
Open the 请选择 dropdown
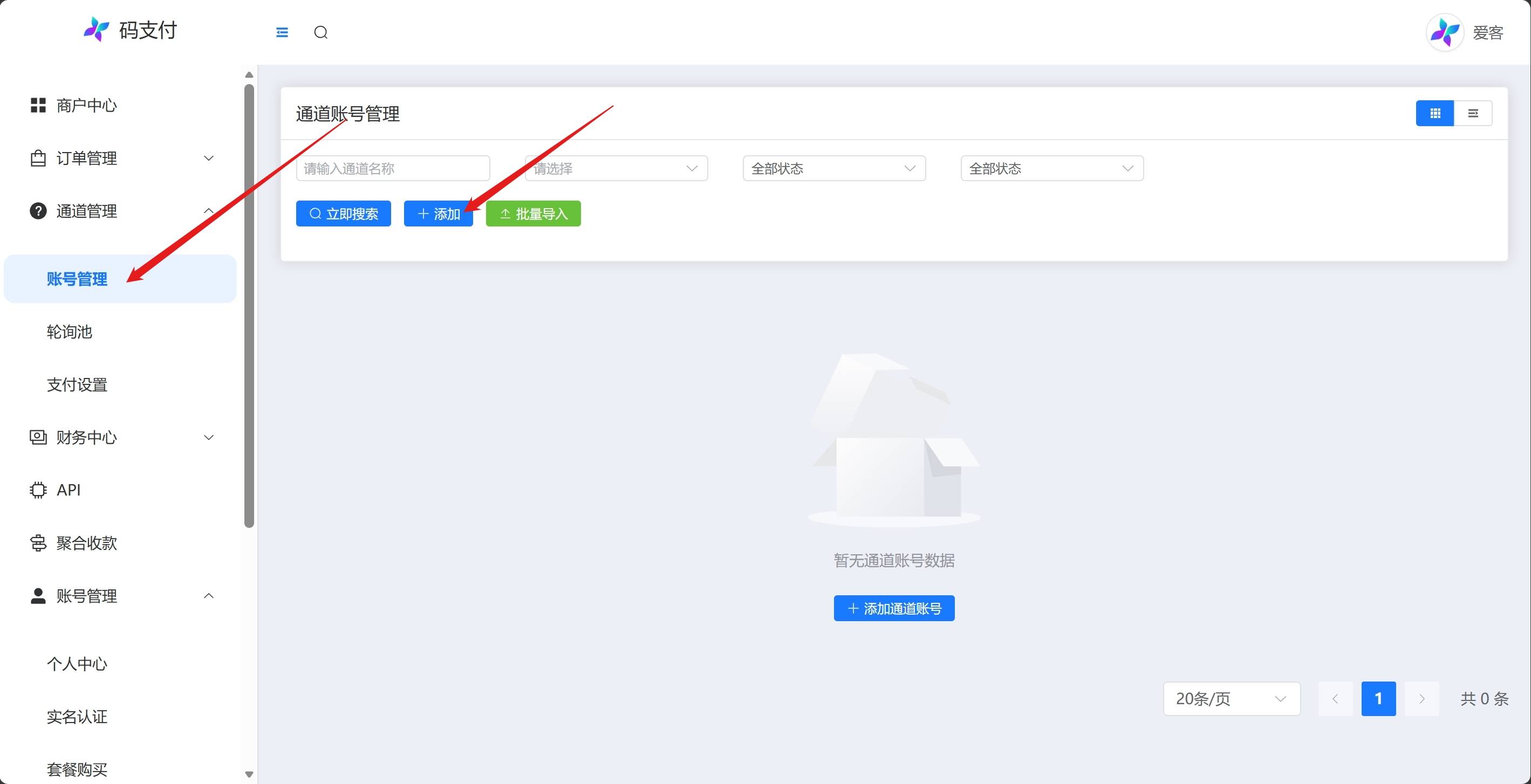(x=616, y=168)
